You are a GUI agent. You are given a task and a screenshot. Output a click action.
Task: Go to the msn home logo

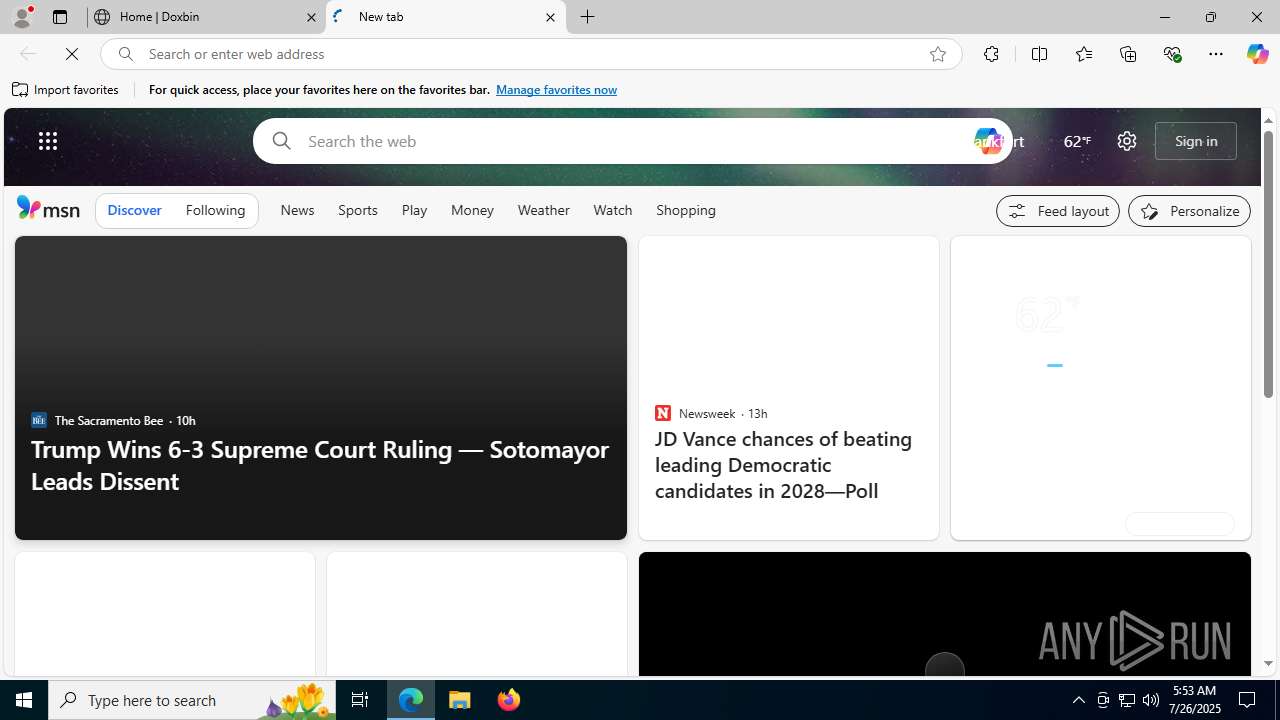[x=48, y=208]
